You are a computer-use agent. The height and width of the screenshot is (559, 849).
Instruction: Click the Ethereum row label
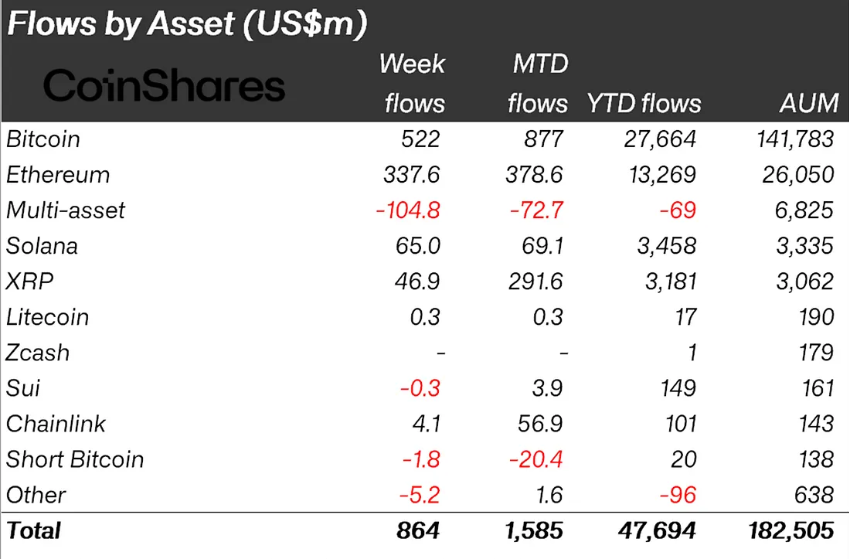(x=58, y=175)
